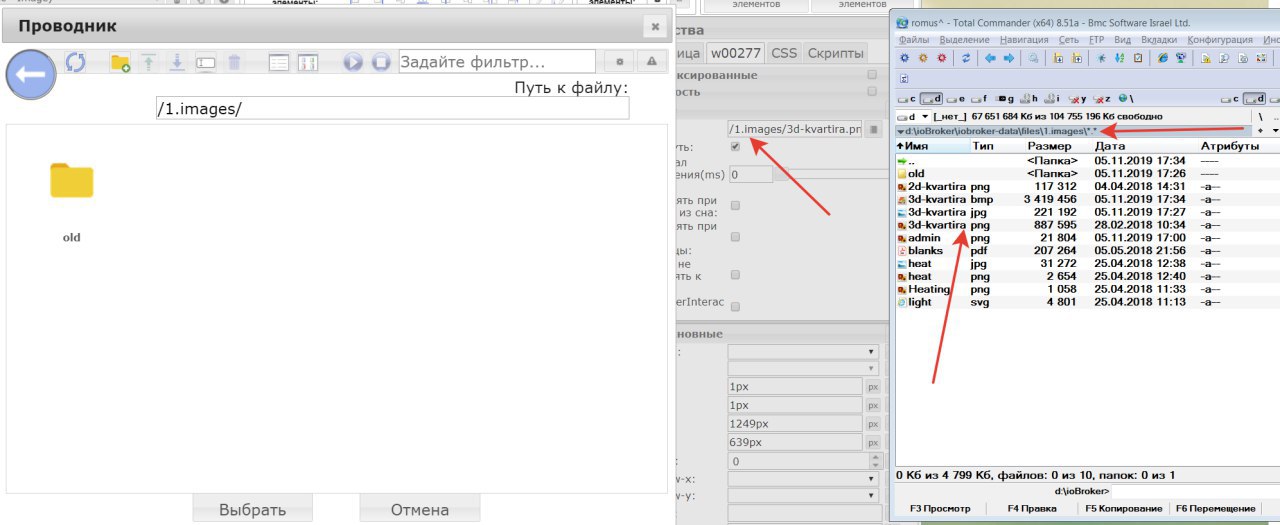Open file browser button beside image path
1280x525 pixels.
click(873, 129)
